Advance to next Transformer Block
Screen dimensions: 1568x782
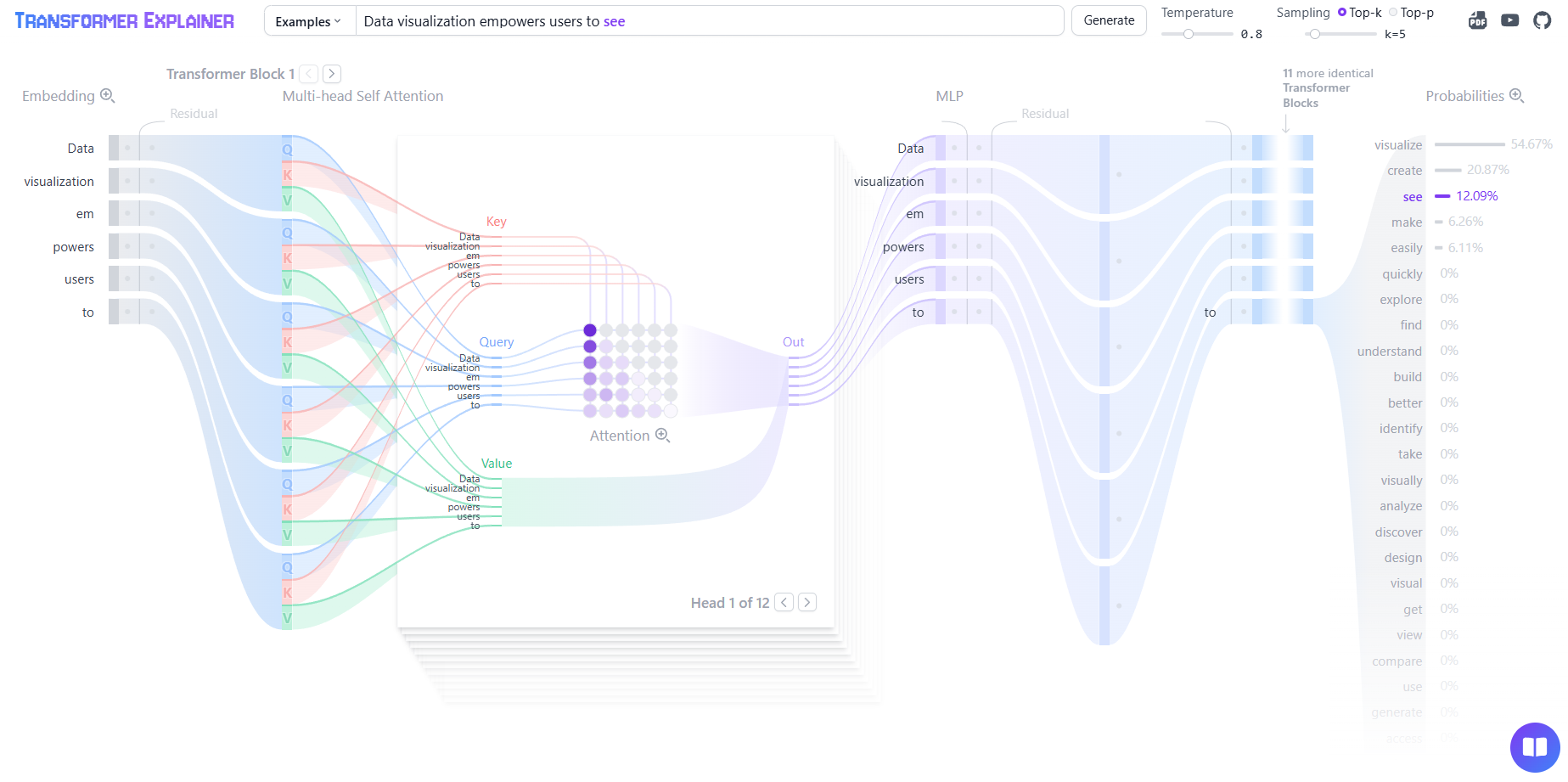pos(332,74)
